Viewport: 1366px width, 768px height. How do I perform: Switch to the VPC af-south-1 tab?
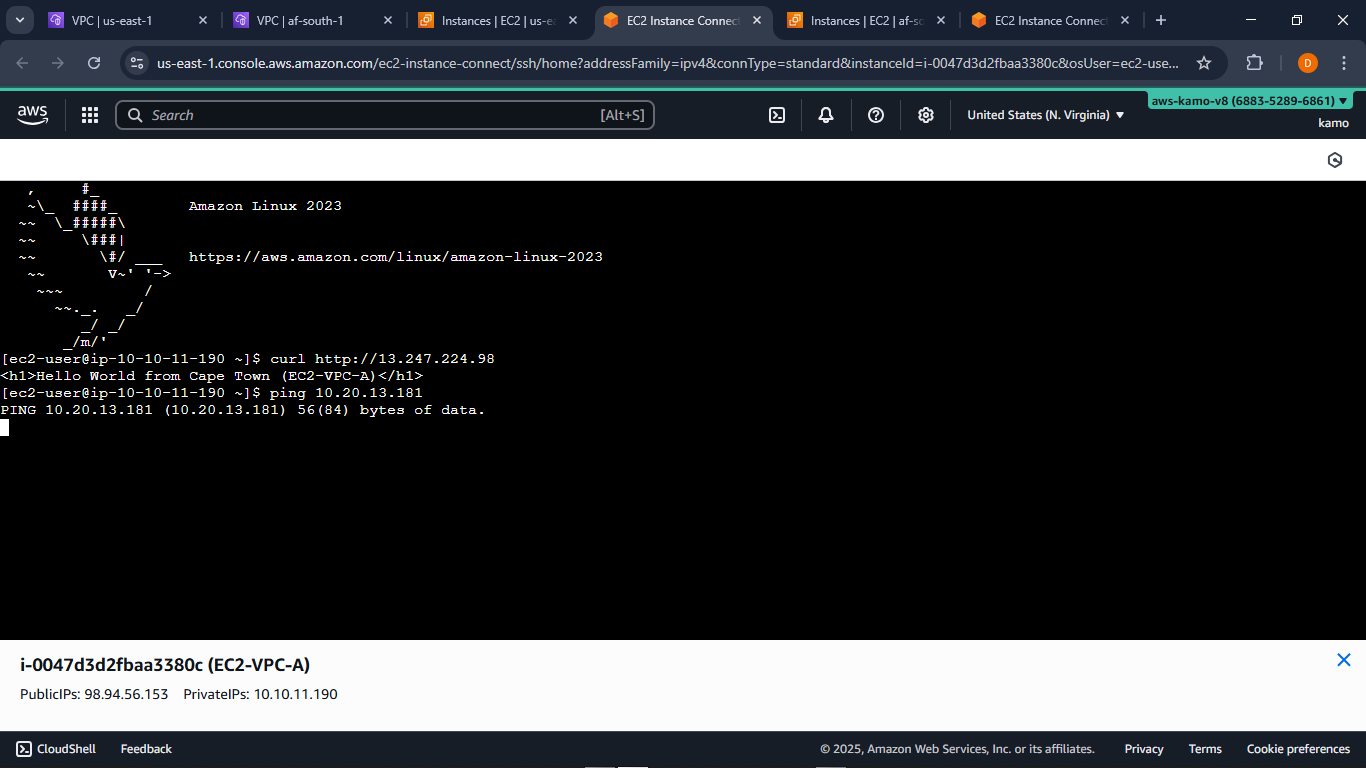tap(300, 19)
